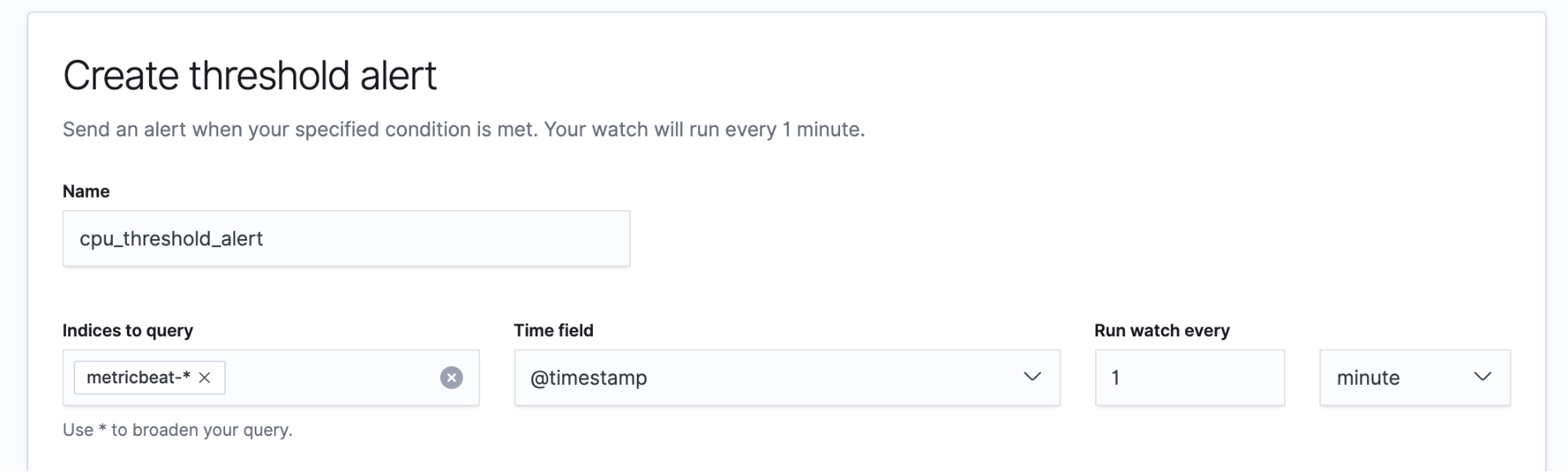
Task: Click the Indices to query input
Action: (x=329, y=377)
